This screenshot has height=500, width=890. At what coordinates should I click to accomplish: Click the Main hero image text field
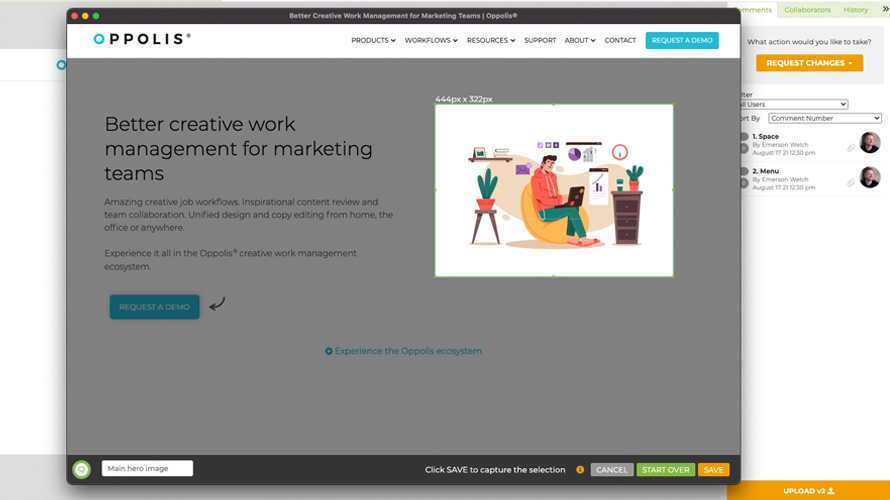(x=147, y=469)
